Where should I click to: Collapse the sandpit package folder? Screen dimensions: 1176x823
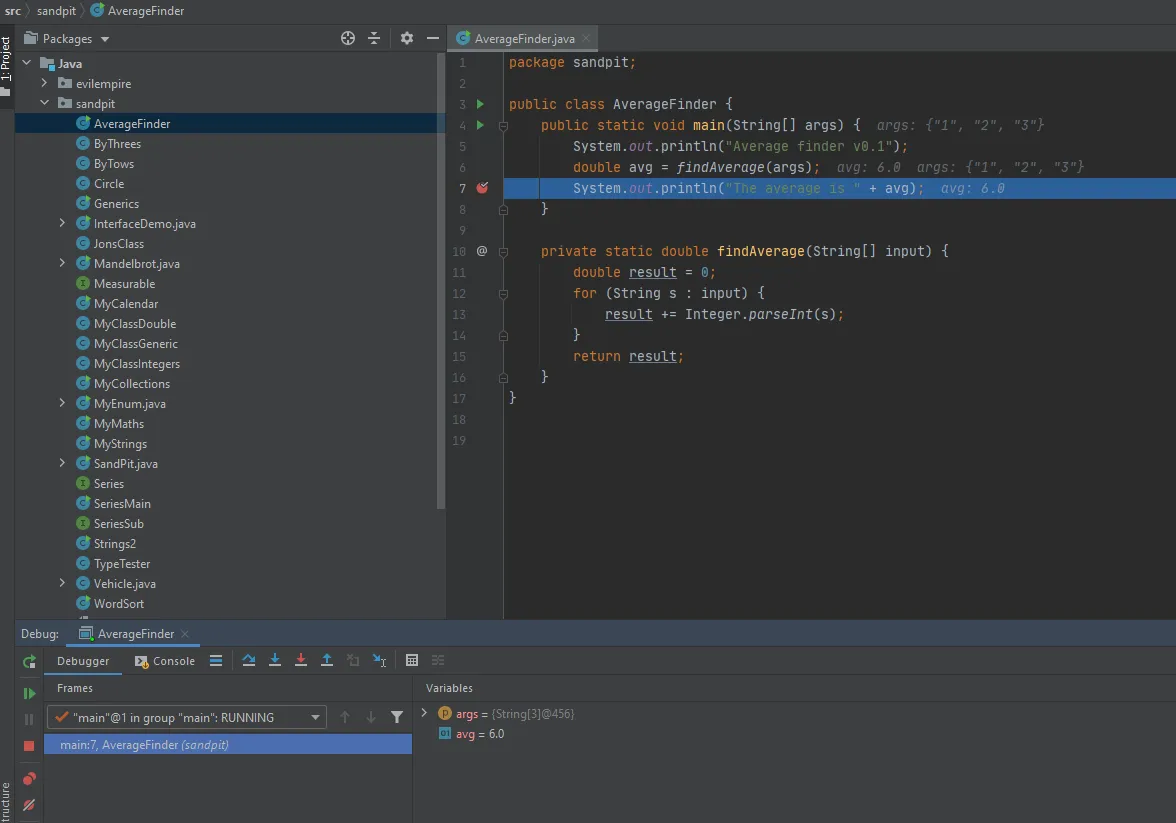tap(45, 103)
